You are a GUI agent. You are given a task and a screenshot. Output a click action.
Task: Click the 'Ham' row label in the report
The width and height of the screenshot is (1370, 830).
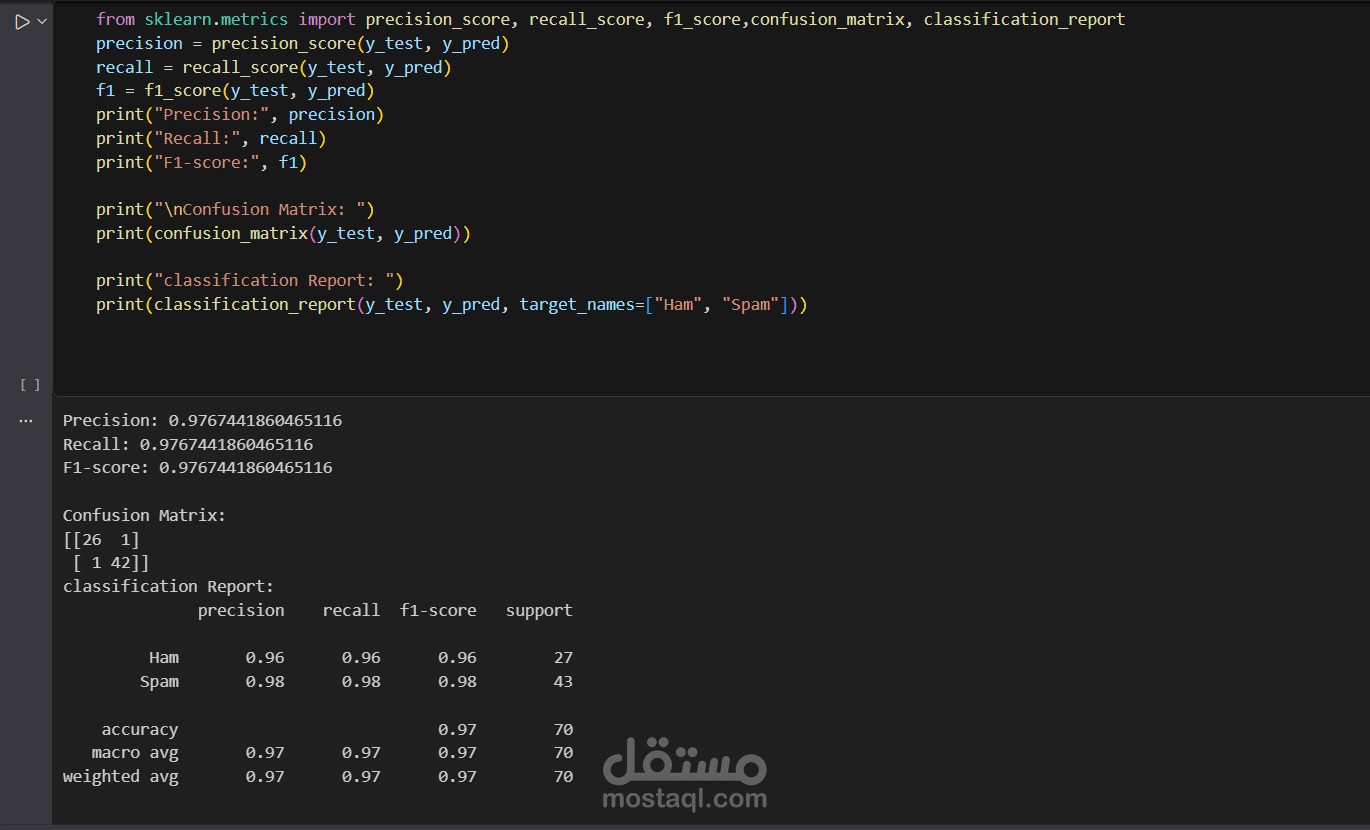(164, 657)
